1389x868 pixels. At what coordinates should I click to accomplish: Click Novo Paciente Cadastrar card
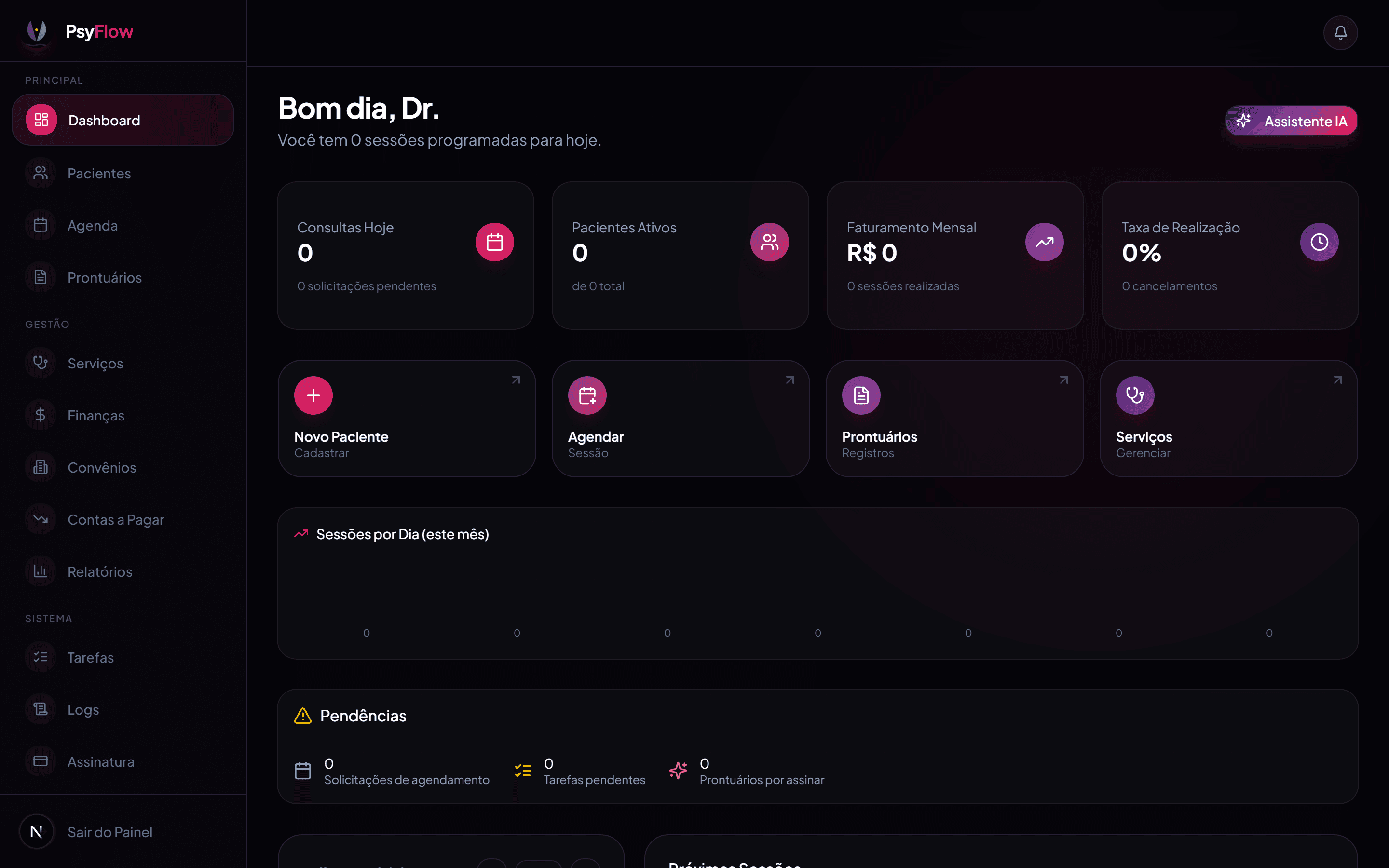point(407,419)
